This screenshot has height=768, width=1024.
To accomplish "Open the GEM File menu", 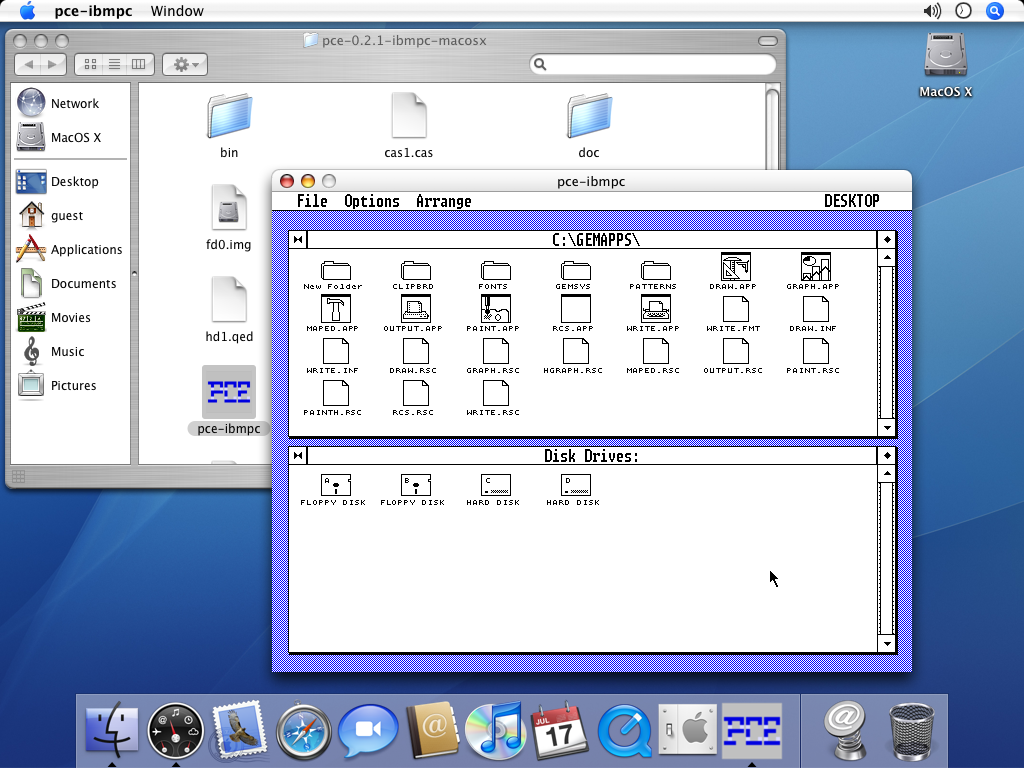I will [312, 201].
